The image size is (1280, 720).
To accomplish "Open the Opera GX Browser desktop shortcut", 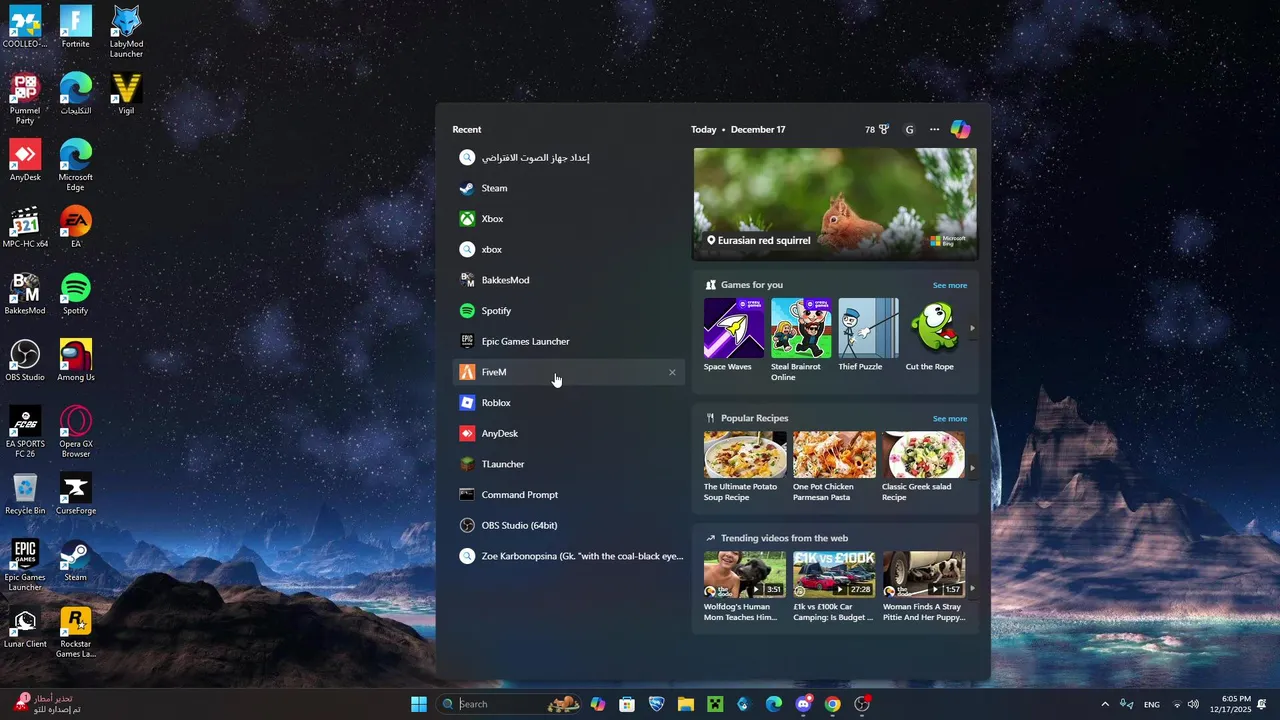I will 75,431.
